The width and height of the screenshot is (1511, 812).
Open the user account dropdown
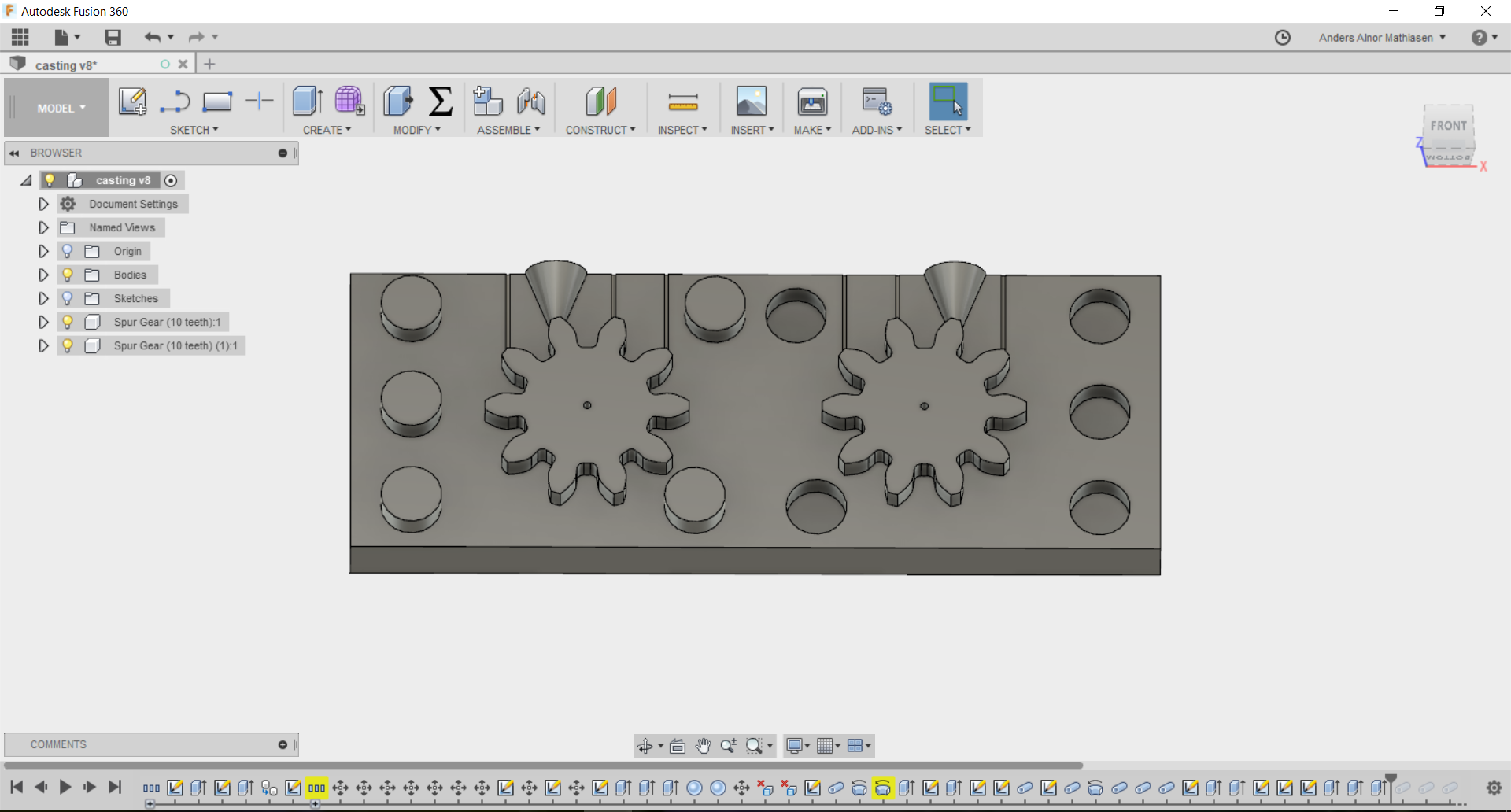[1382, 37]
